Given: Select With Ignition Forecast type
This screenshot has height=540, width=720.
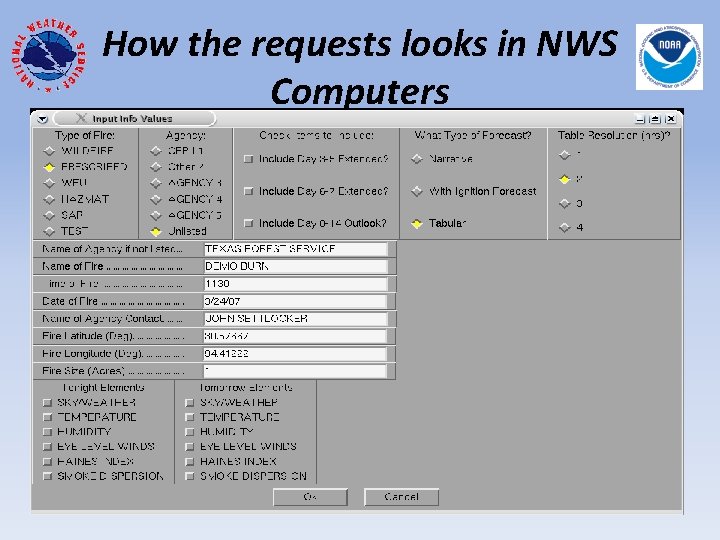Looking at the screenshot, I should (417, 191).
